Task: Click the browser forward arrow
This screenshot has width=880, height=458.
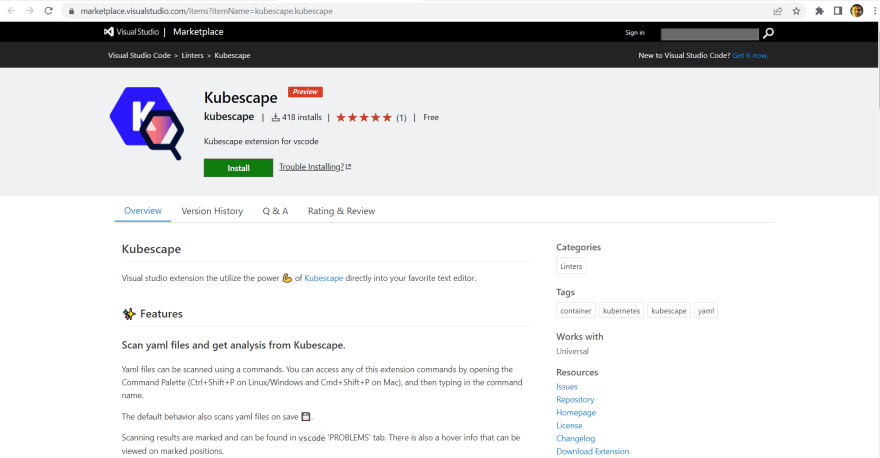Action: [x=30, y=11]
